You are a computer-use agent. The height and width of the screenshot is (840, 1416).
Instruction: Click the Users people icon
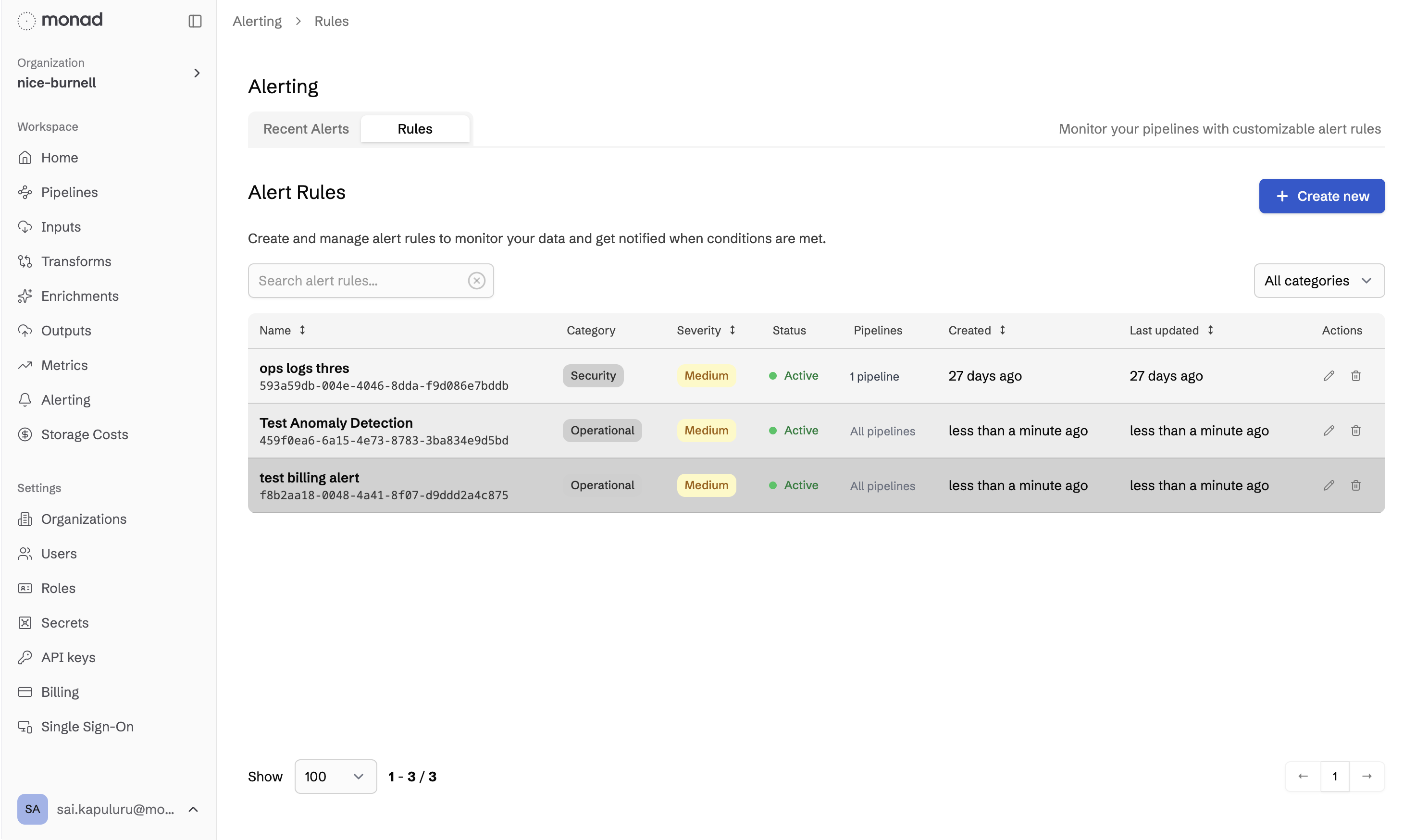pyautogui.click(x=25, y=553)
